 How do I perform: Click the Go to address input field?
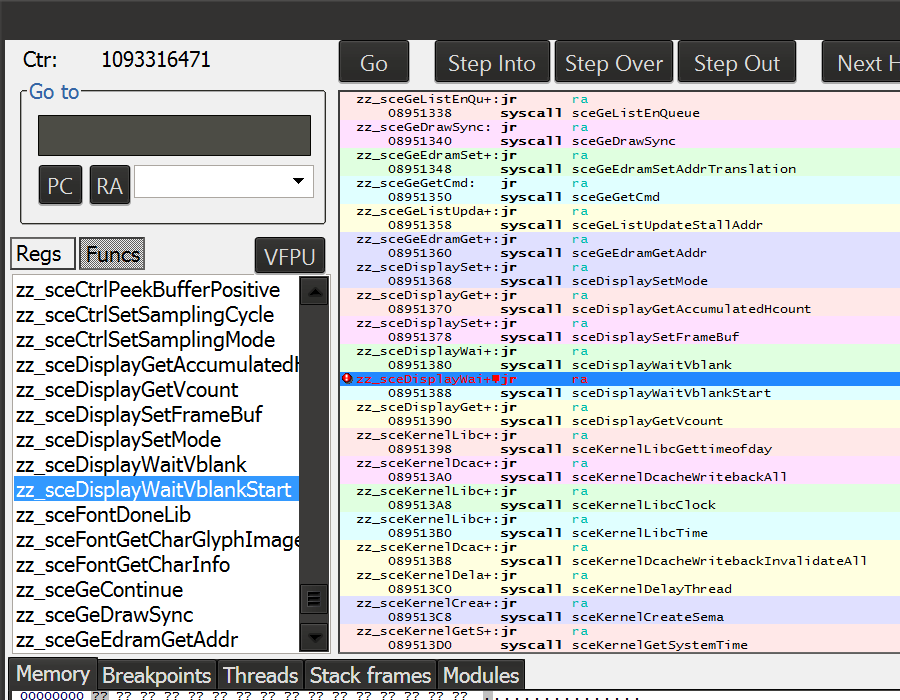[x=174, y=135]
